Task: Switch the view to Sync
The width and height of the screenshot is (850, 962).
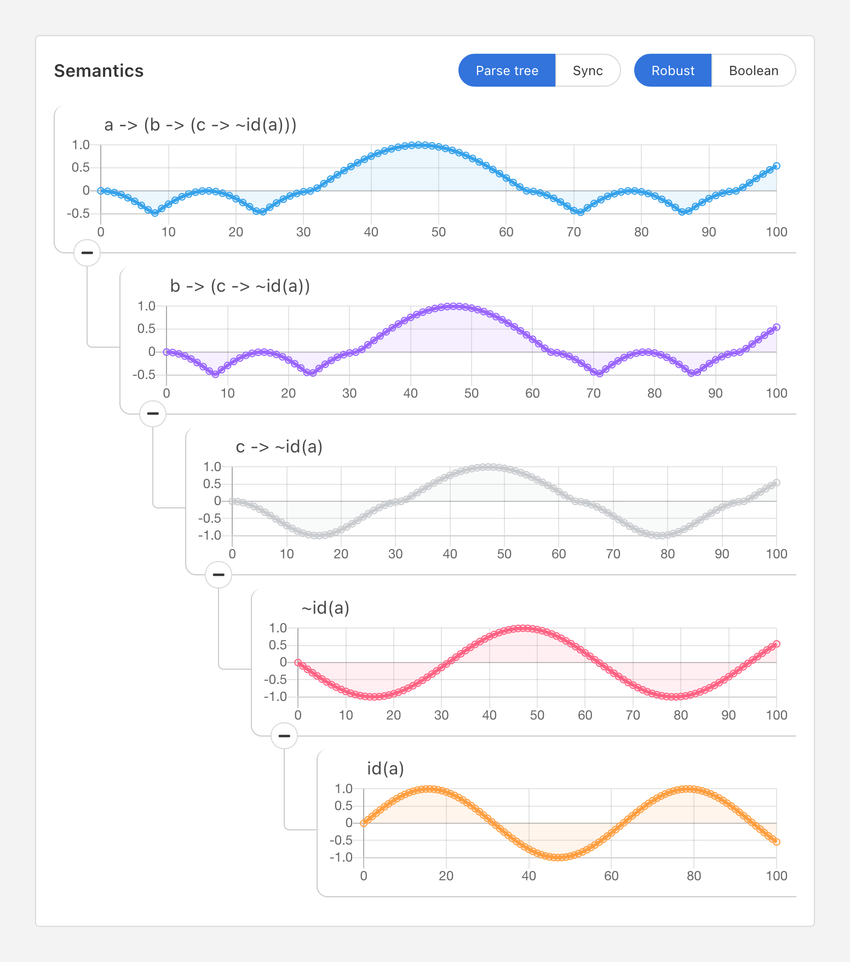Action: coord(588,70)
